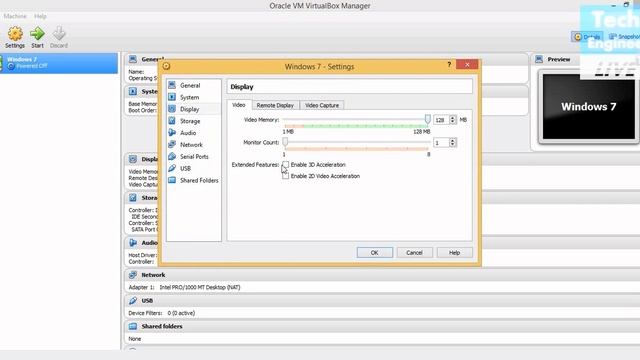Click the Details view button
640x360 pixels.
coord(587,37)
